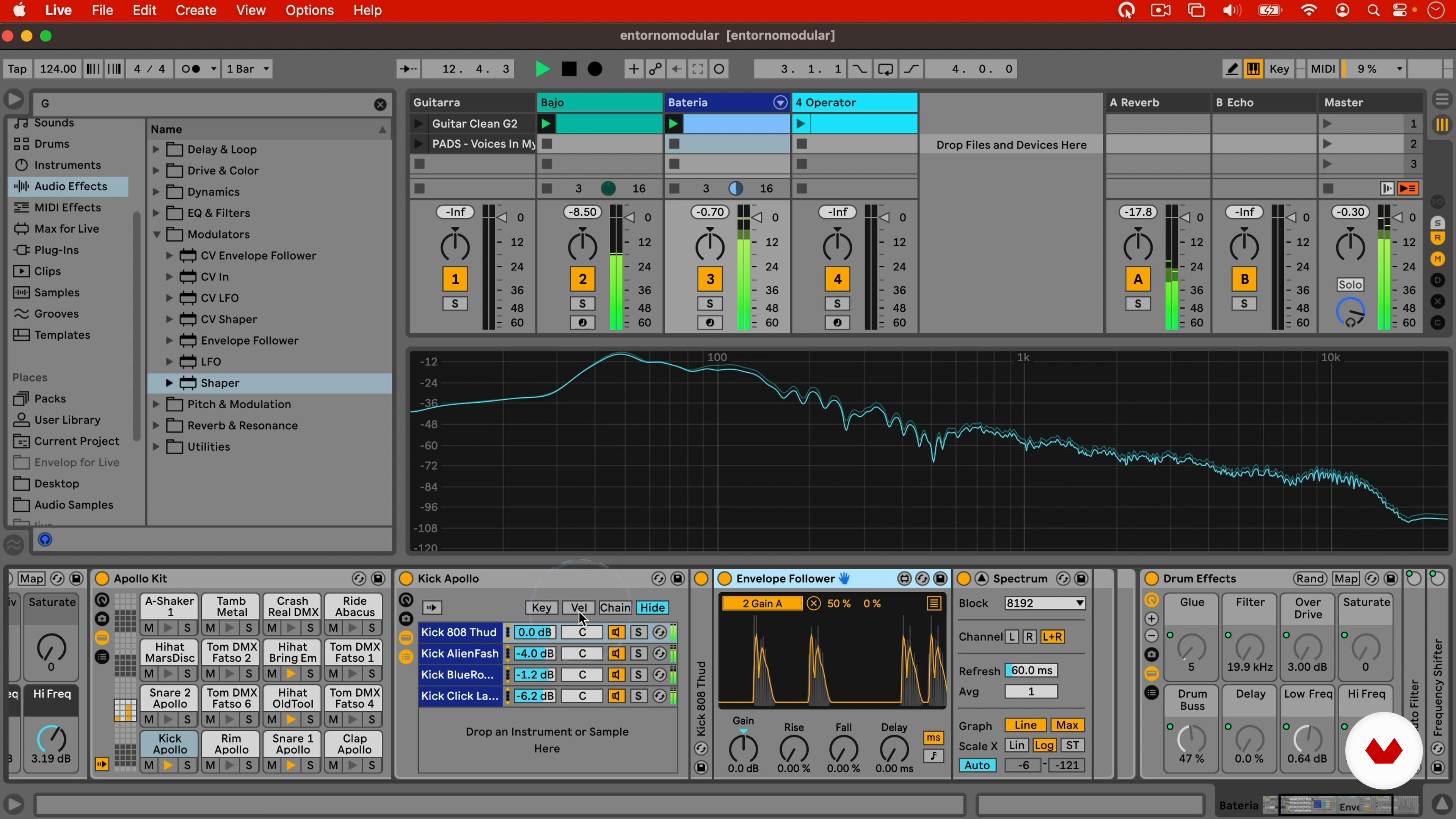Select Drums in browser categories
This screenshot has width=1456, height=819.
click(52, 144)
